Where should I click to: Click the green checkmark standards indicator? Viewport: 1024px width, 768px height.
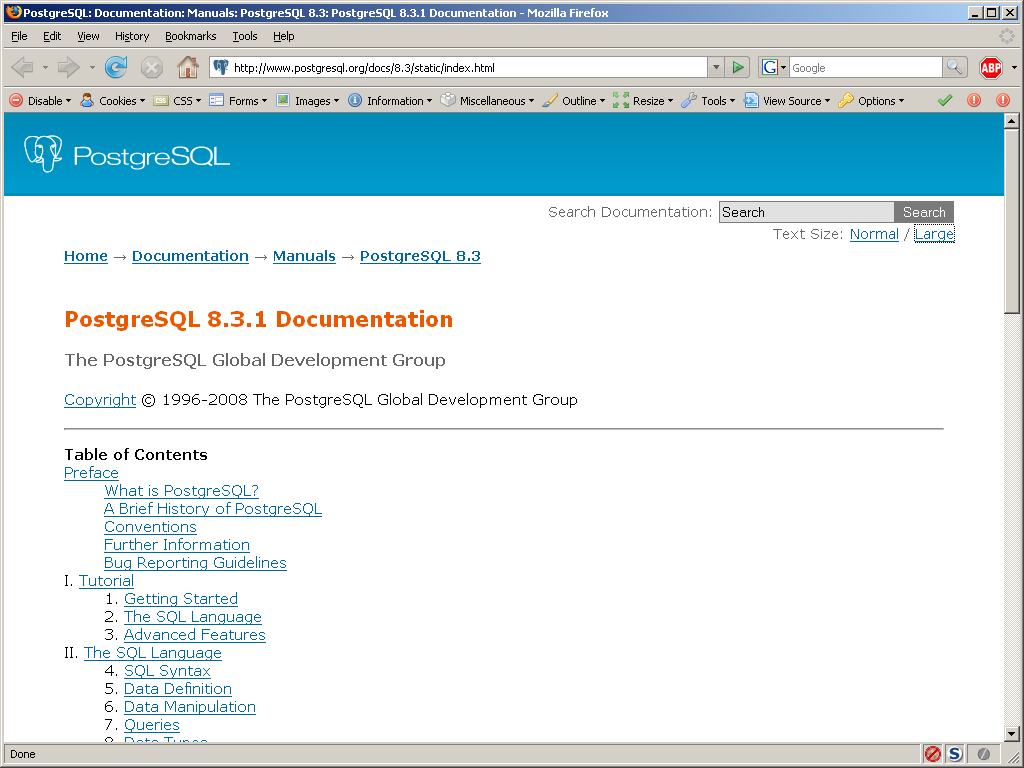point(944,101)
